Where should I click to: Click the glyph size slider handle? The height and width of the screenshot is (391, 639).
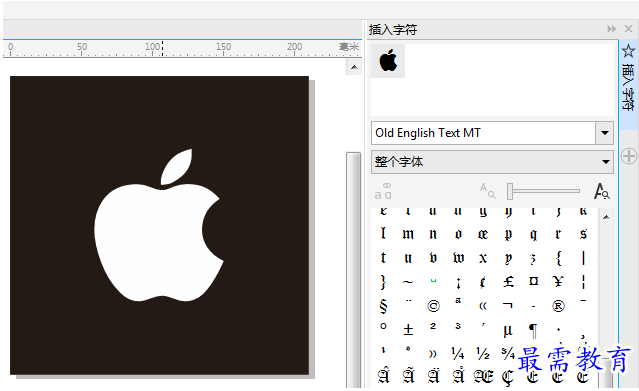[x=510, y=191]
